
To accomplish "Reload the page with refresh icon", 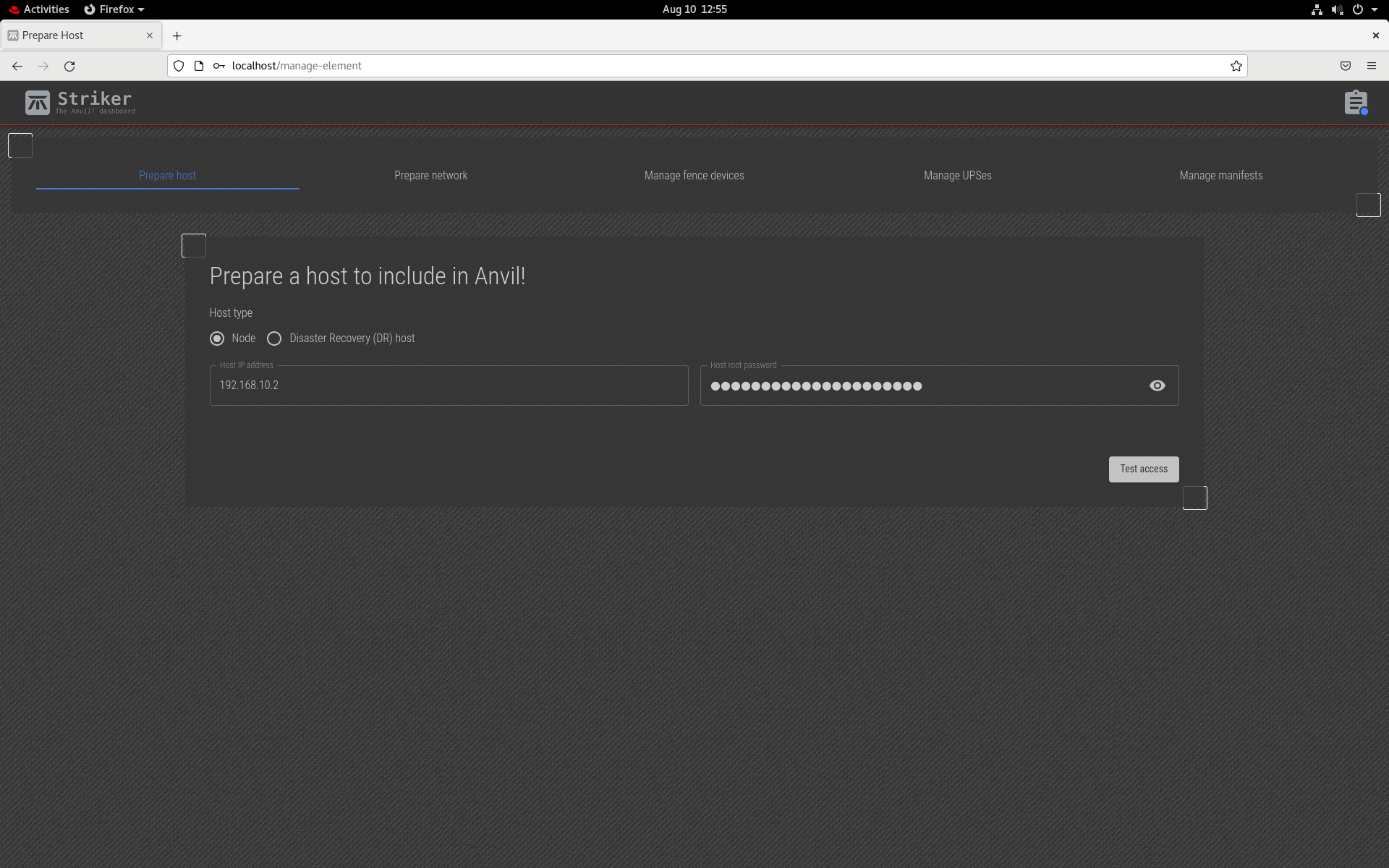I will pyautogui.click(x=69, y=66).
